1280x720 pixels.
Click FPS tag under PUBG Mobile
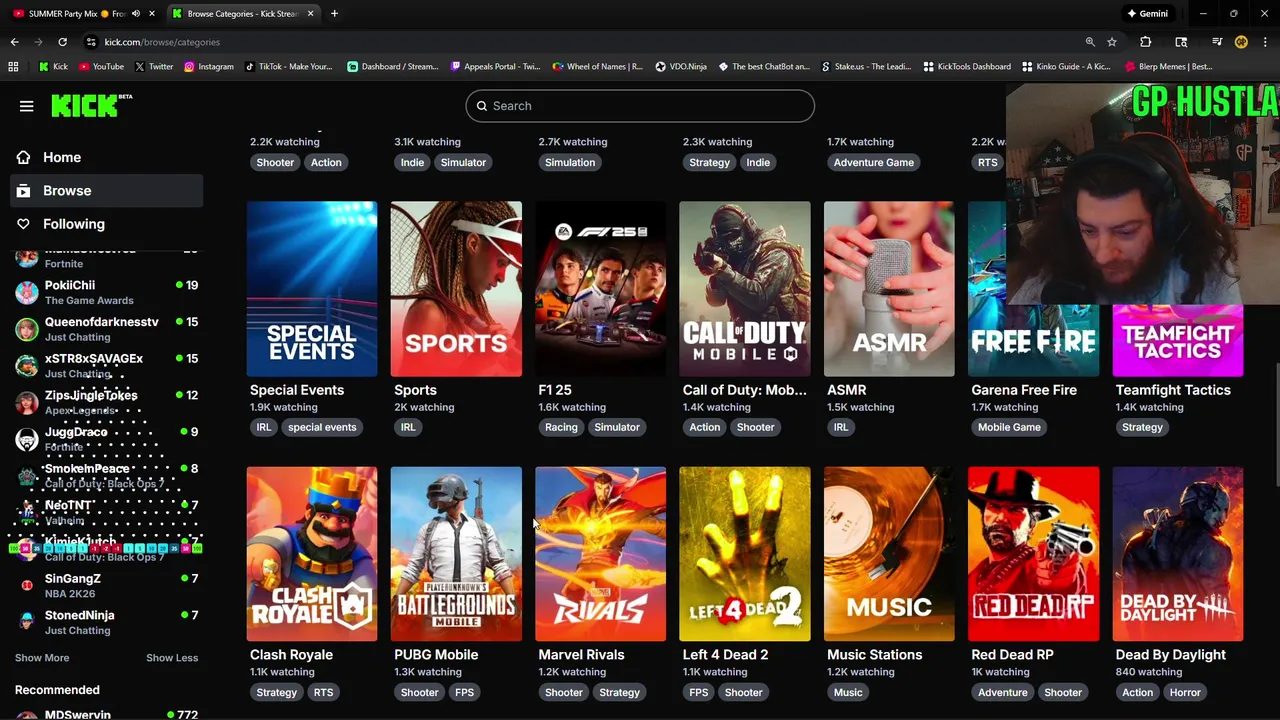pos(464,692)
